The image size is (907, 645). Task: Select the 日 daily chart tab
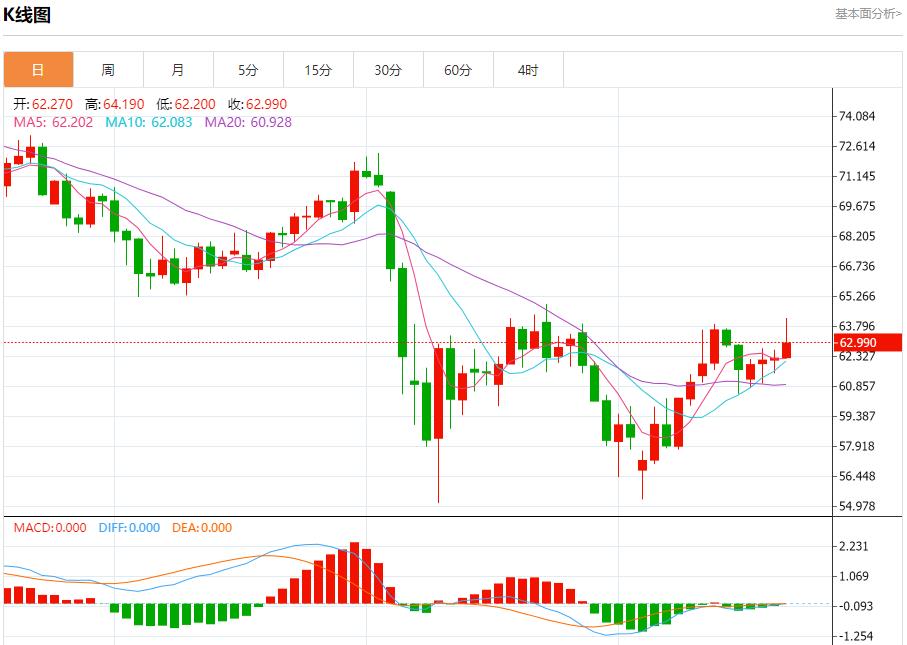[38, 70]
